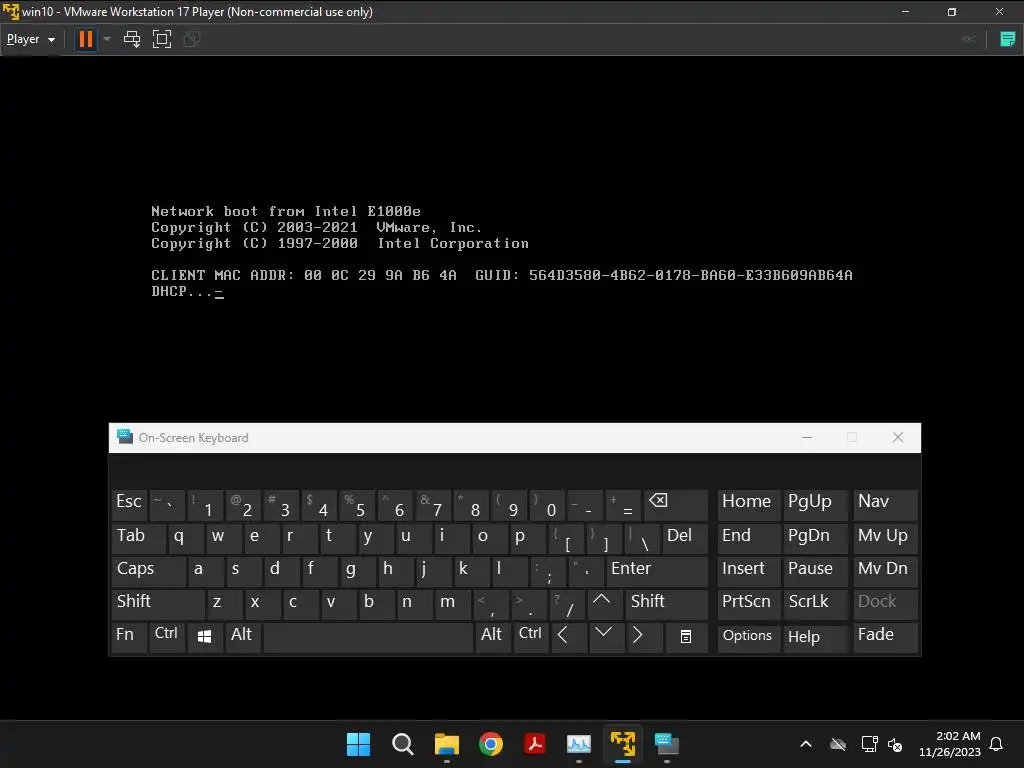Screen dimensions: 1024x768
Task: Toggle the right Shift key
Action: click(x=667, y=604)
